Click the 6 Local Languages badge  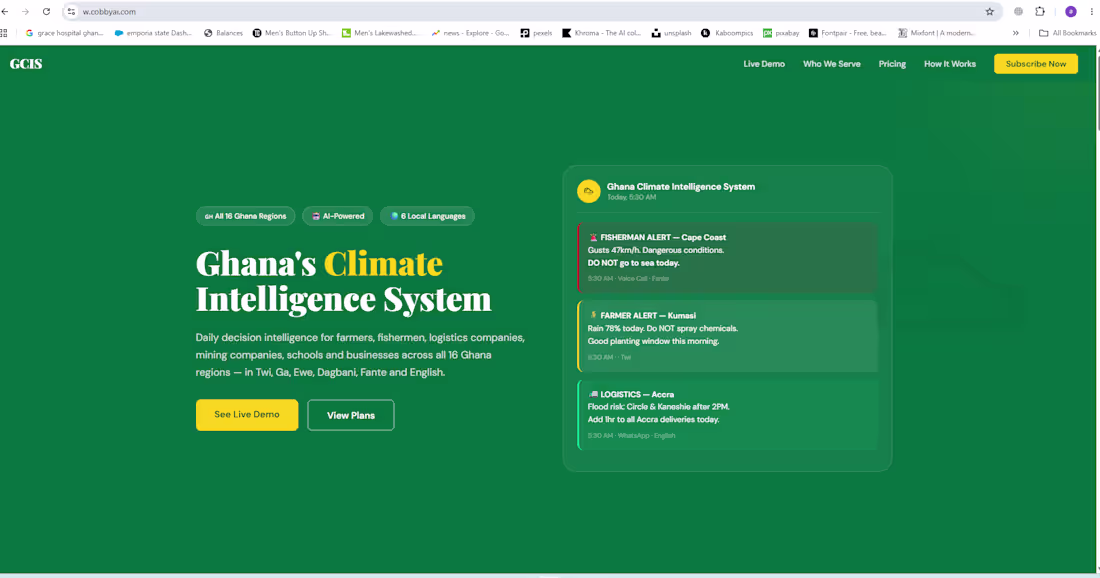coord(427,216)
